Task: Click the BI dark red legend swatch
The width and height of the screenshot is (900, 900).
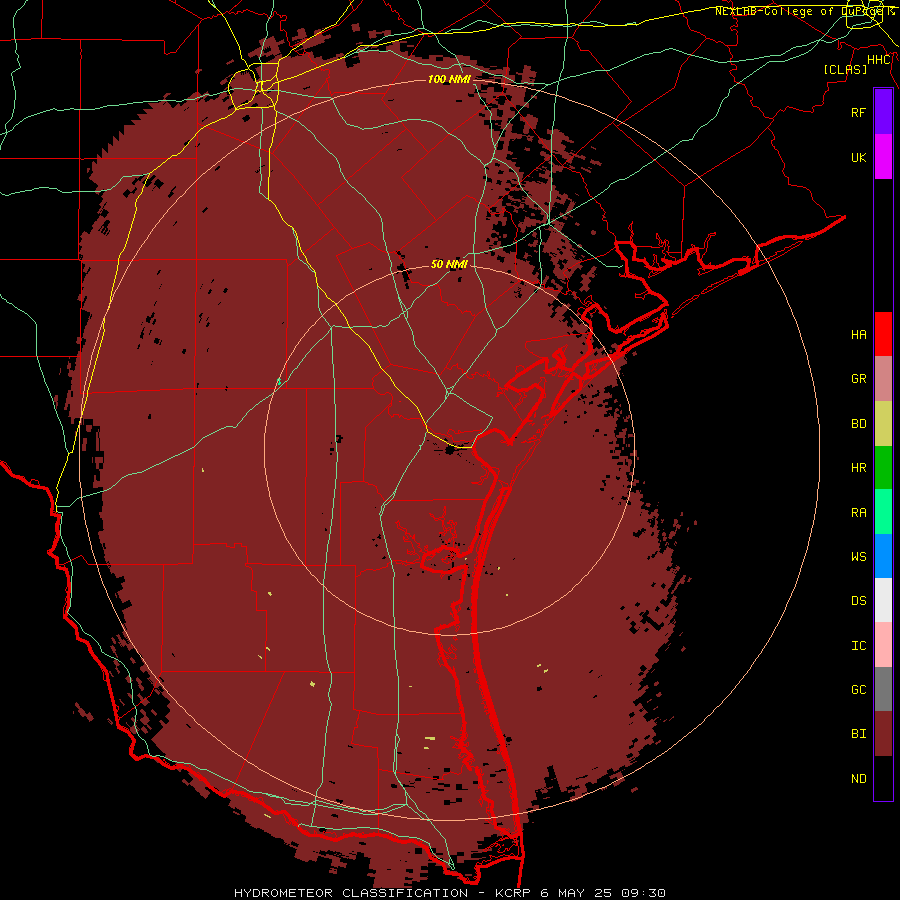Action: pos(883,734)
